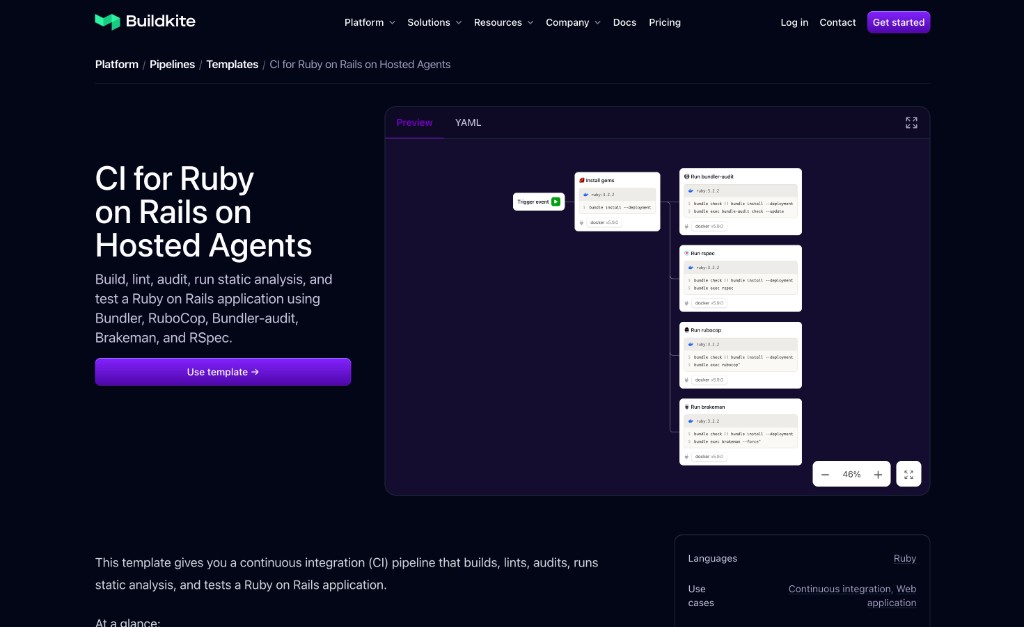Open the Platform dropdown menu
Image resolution: width=1024 pixels, height=627 pixels.
(x=369, y=22)
